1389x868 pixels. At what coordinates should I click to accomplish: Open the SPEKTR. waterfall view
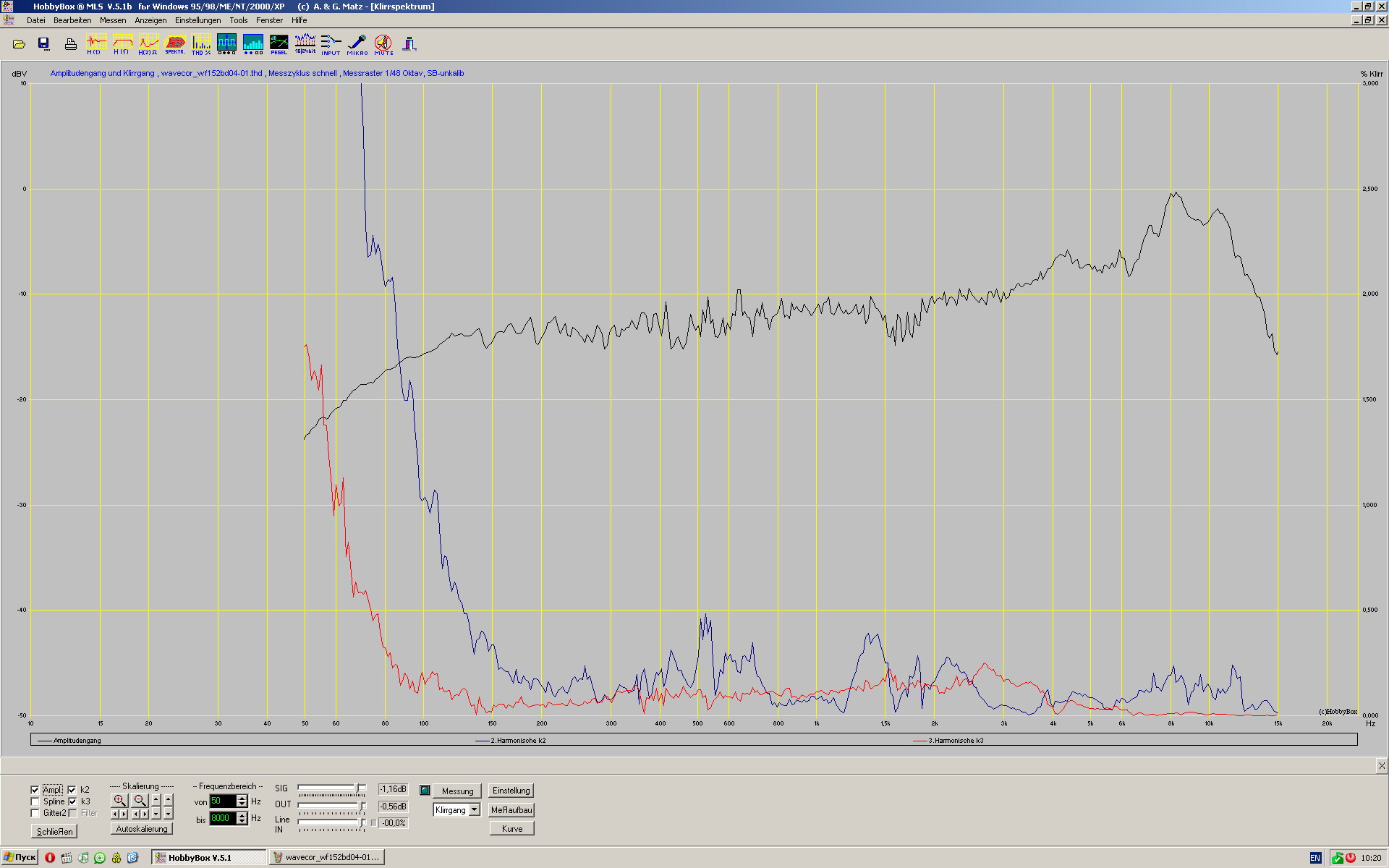click(174, 43)
